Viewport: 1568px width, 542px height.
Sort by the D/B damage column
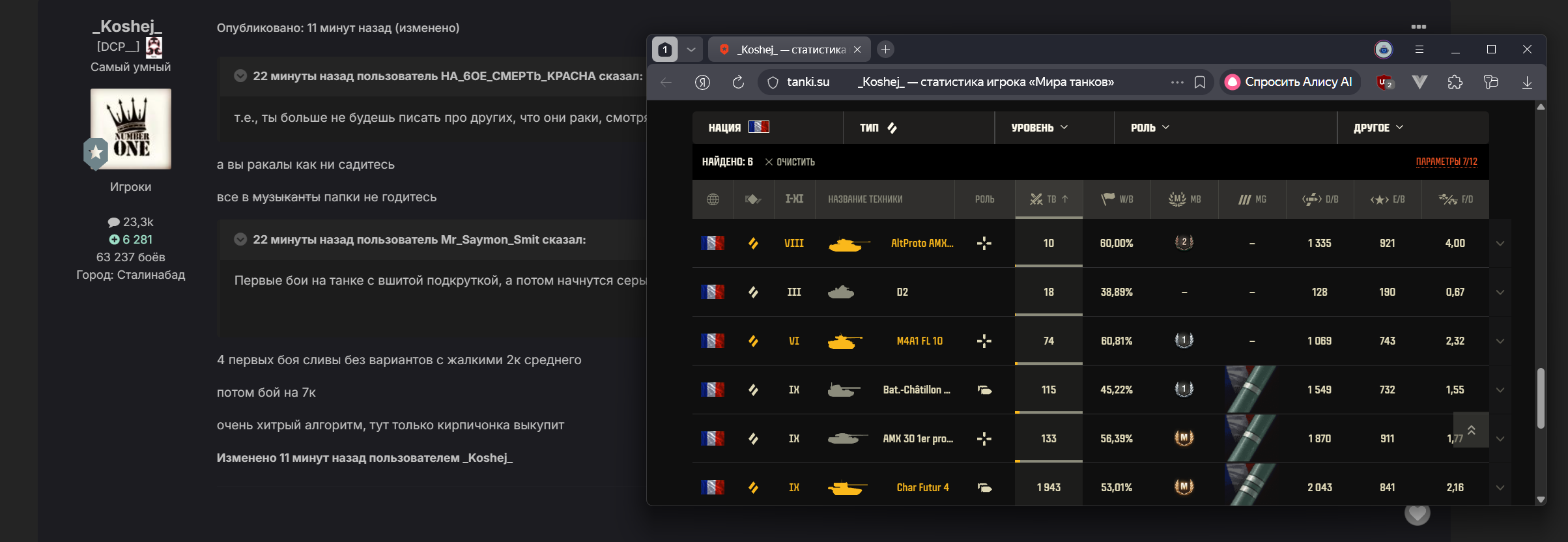[1320, 199]
